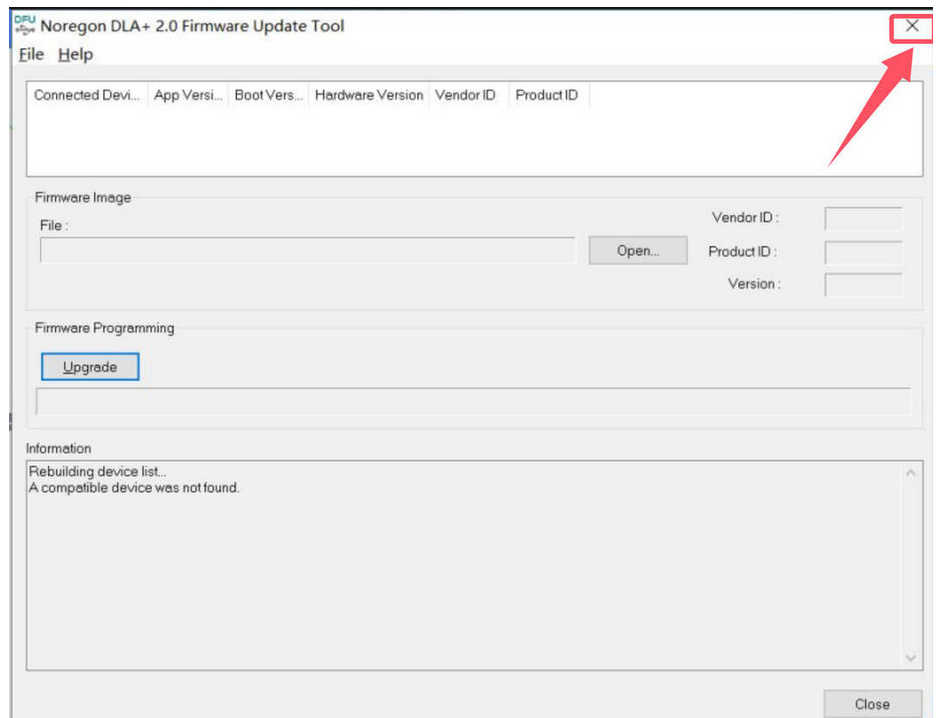Click the DFU app icon in title bar
The height and width of the screenshot is (718, 939).
point(24,27)
